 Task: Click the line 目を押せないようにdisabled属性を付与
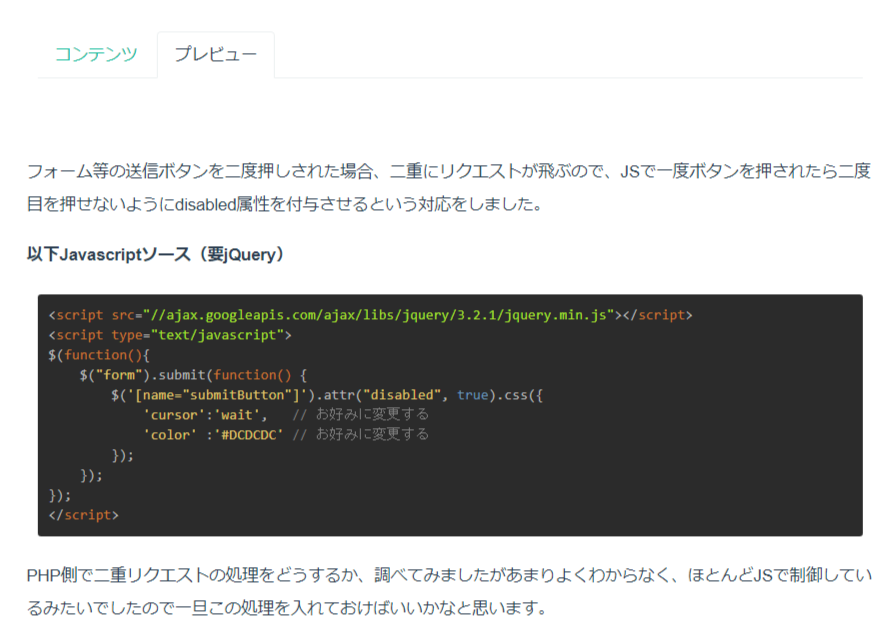coord(284,204)
